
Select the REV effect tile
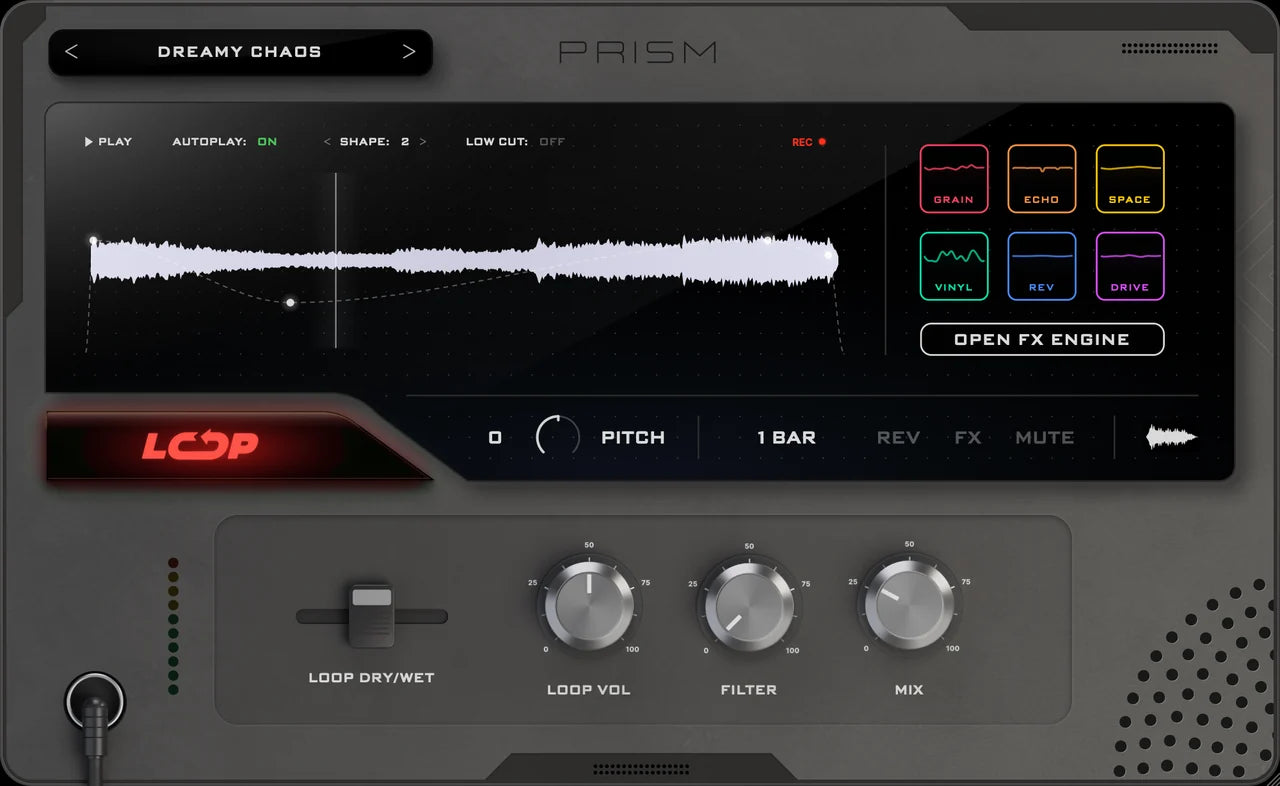coord(1042,266)
